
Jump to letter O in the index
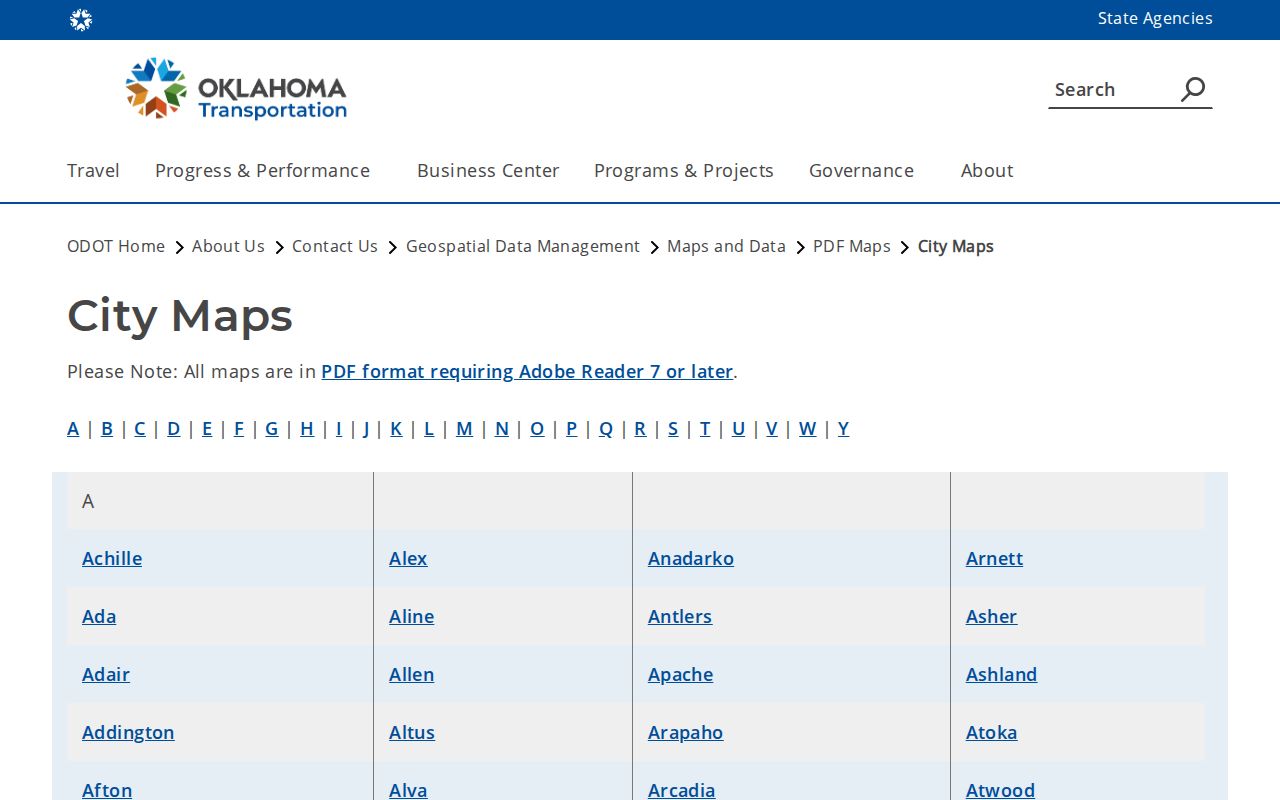[537, 428]
